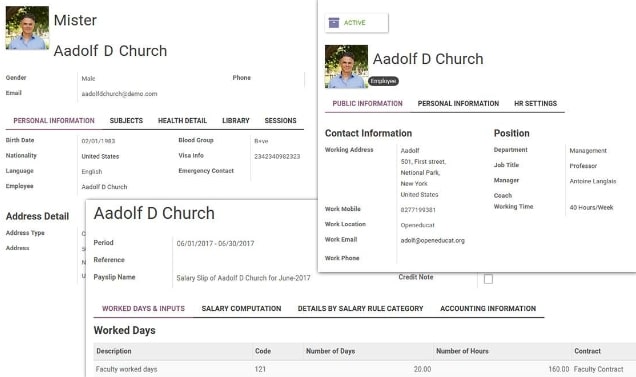Click the 20.00 number of days cell

coord(422,369)
